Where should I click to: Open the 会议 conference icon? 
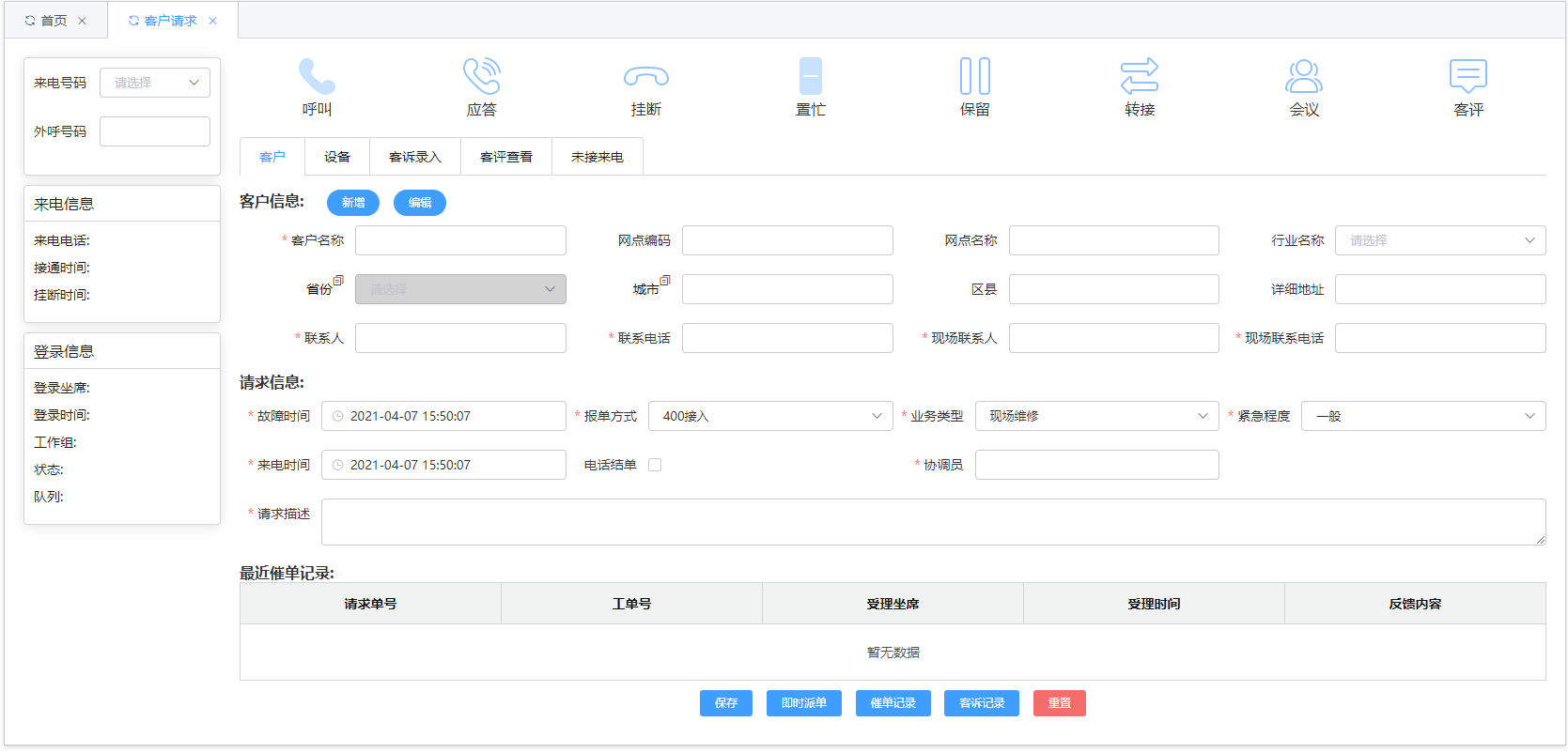(1303, 77)
